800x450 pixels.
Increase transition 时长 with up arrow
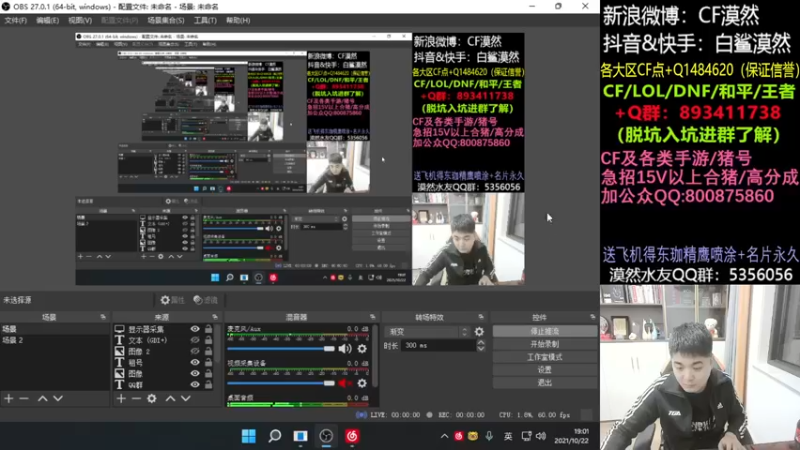pos(481,342)
